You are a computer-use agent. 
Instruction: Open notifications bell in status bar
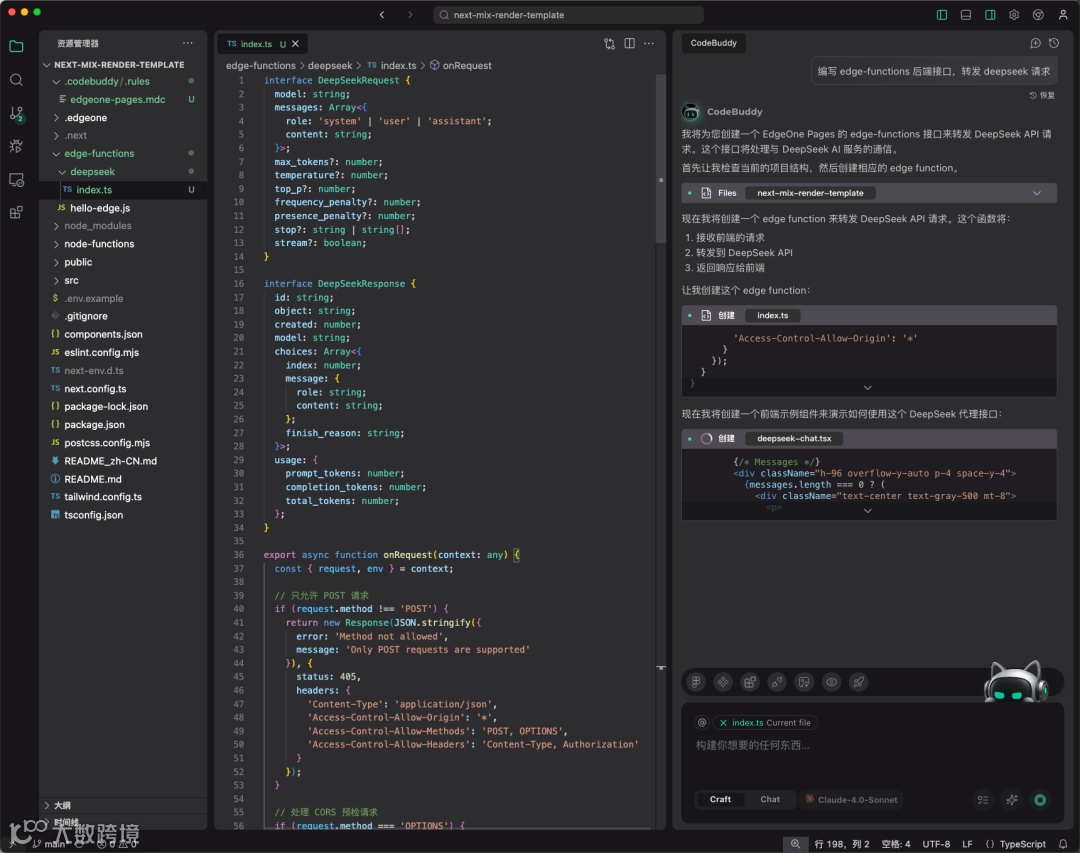(1063, 844)
